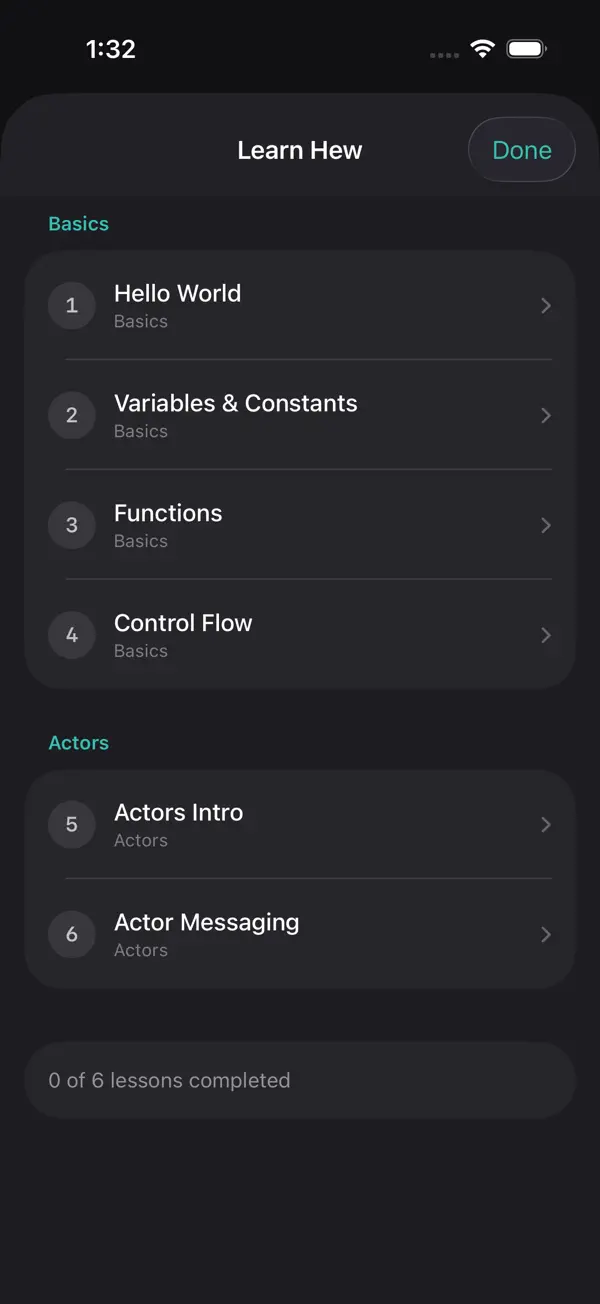600x1304 pixels.
Task: Tap the Wi-Fi status icon
Action: 483,49
